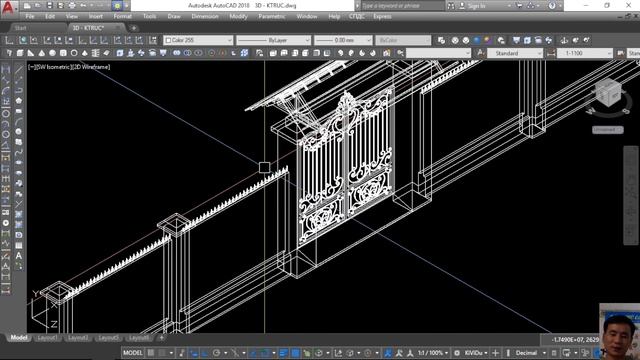Open the 1-1100 dimension style dropdown
640x360 pixels.
pyautogui.click(x=585, y=53)
